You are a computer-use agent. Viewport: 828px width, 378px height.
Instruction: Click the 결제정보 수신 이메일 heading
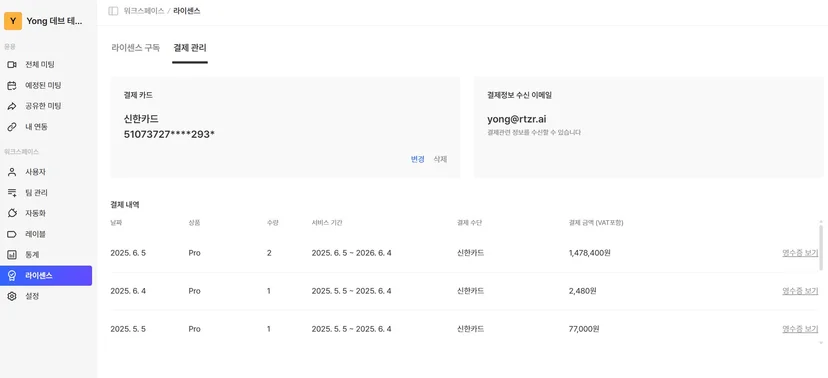[520, 96]
